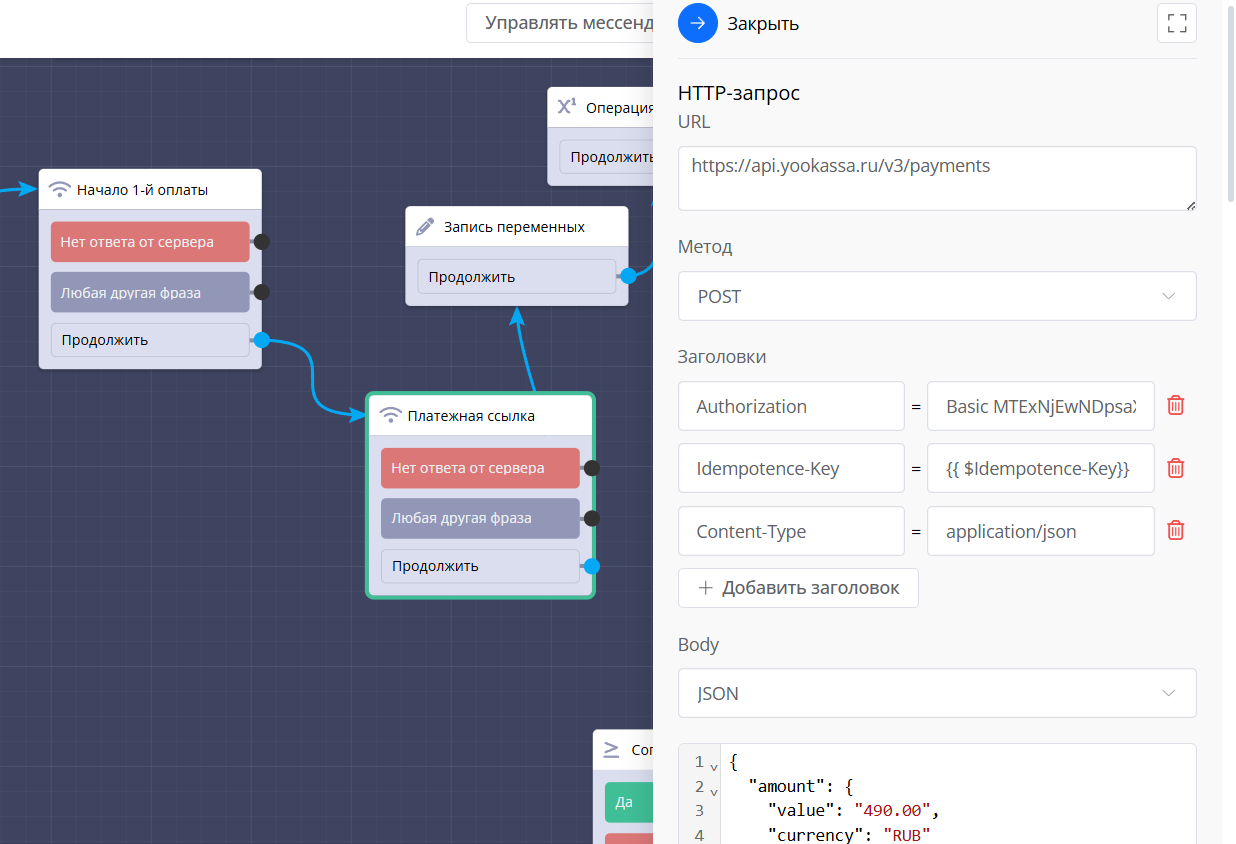
Task: Click the wifi icon on Платежная ссылка node
Action: tap(391, 416)
